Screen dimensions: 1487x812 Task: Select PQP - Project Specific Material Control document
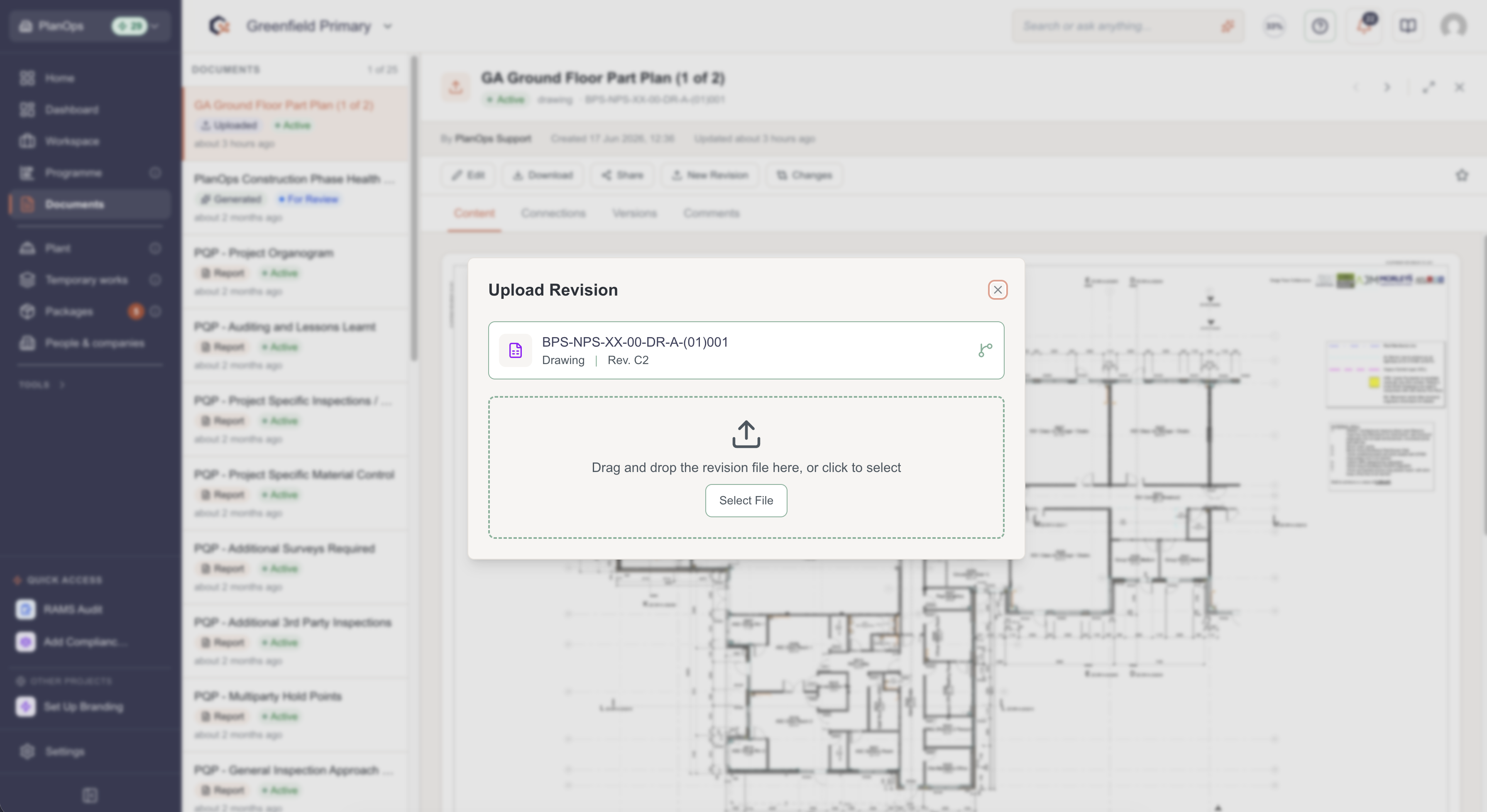[296, 493]
